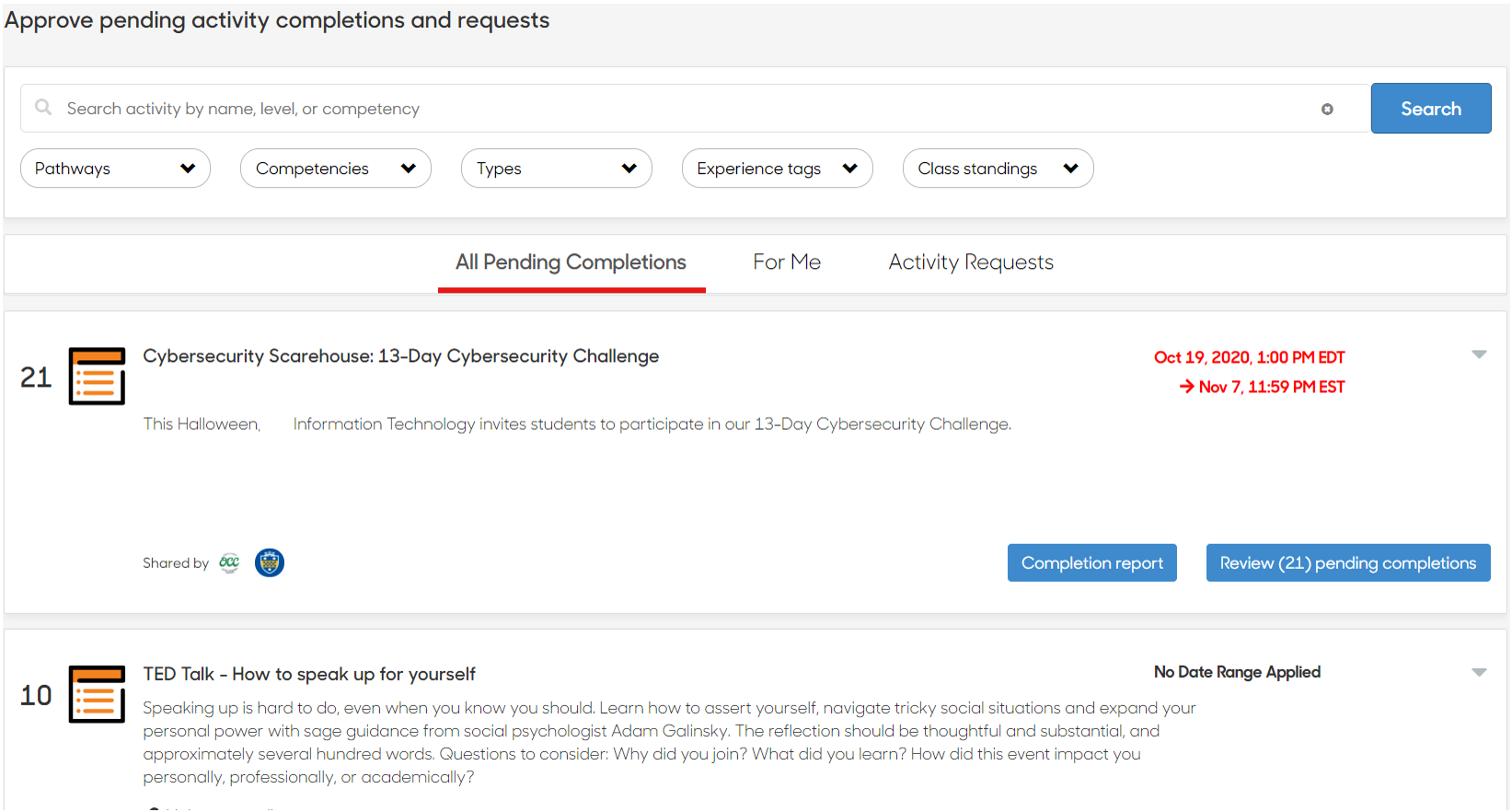Image resolution: width=1512 pixels, height=812 pixels.
Task: Click the pending count 21
Action: point(36,377)
